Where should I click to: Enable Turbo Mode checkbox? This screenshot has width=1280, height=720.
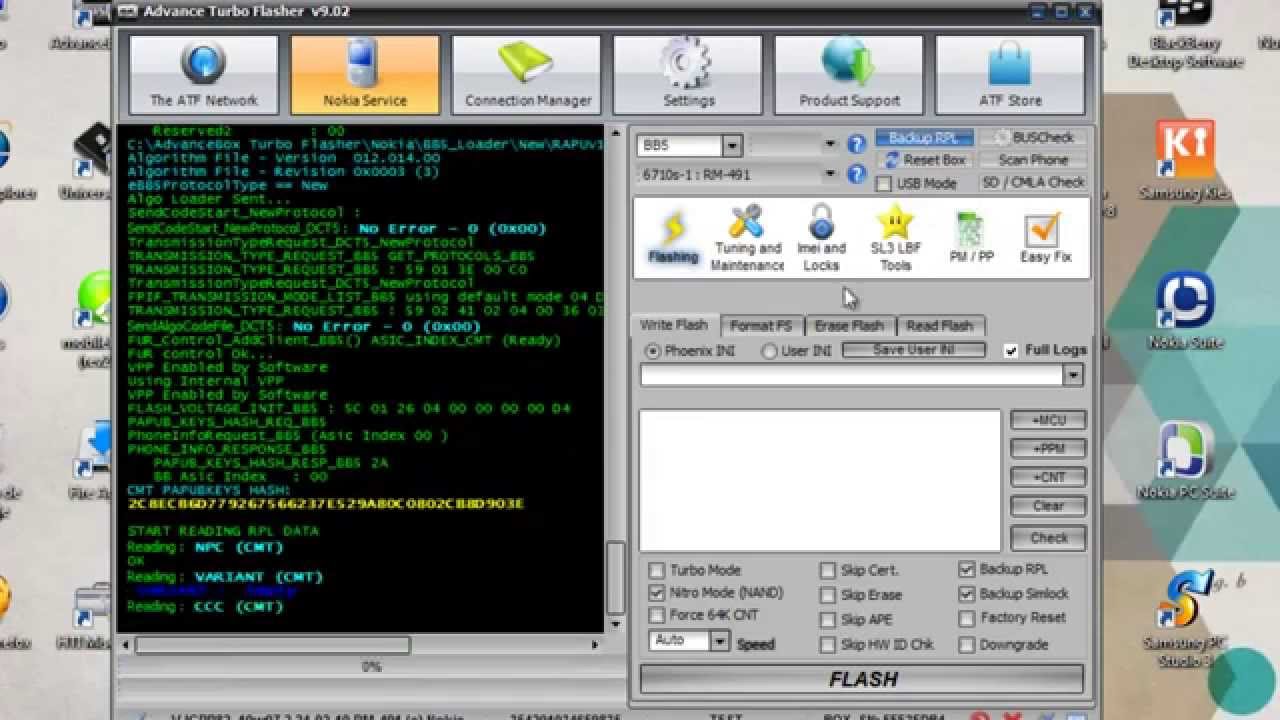coord(657,570)
